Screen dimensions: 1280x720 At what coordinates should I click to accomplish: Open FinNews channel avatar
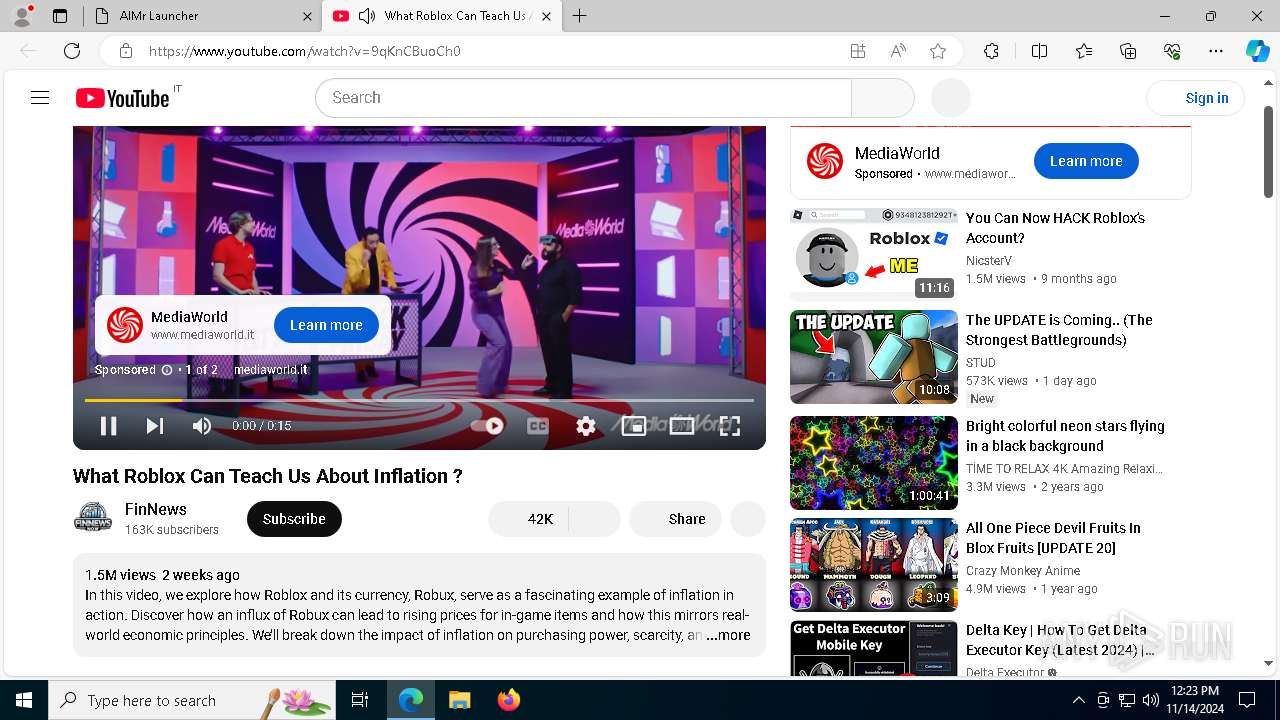point(93,518)
